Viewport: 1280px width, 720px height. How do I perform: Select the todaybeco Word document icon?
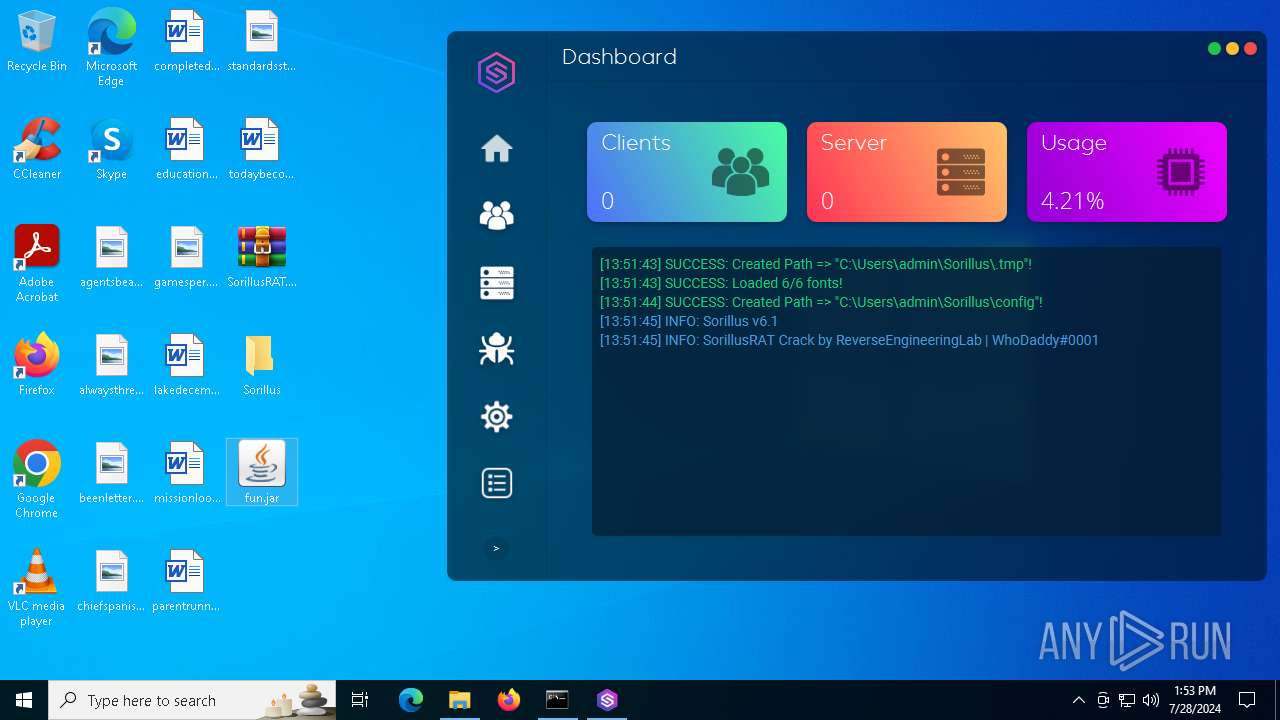click(261, 149)
